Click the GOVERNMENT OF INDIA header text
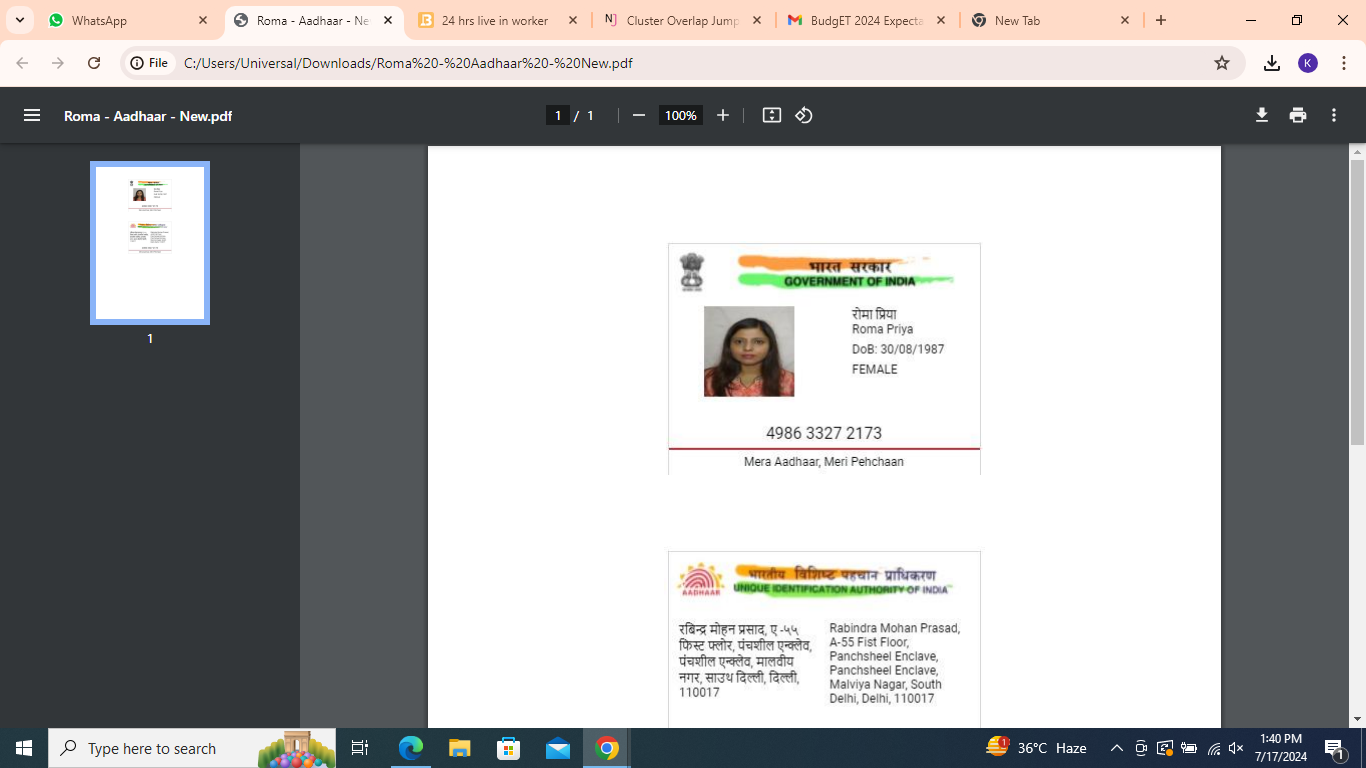This screenshot has height=768, width=1366. [x=849, y=281]
